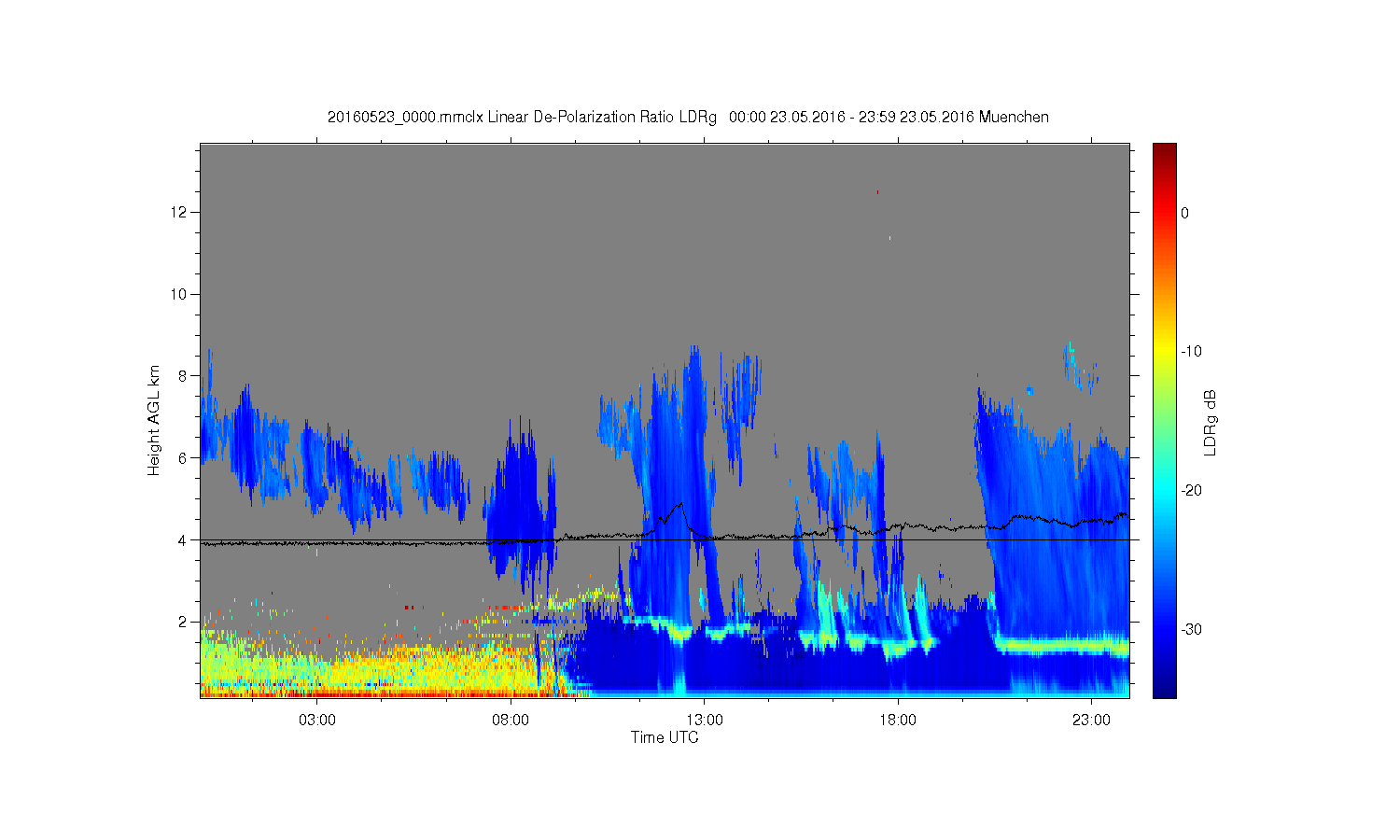
Task: Click the 03:00 time tick label
Action: coord(317,721)
